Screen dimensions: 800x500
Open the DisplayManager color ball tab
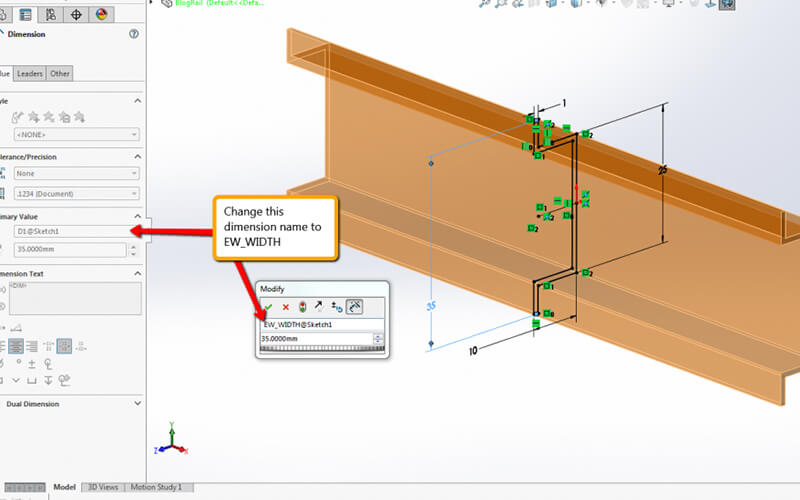tap(101, 14)
